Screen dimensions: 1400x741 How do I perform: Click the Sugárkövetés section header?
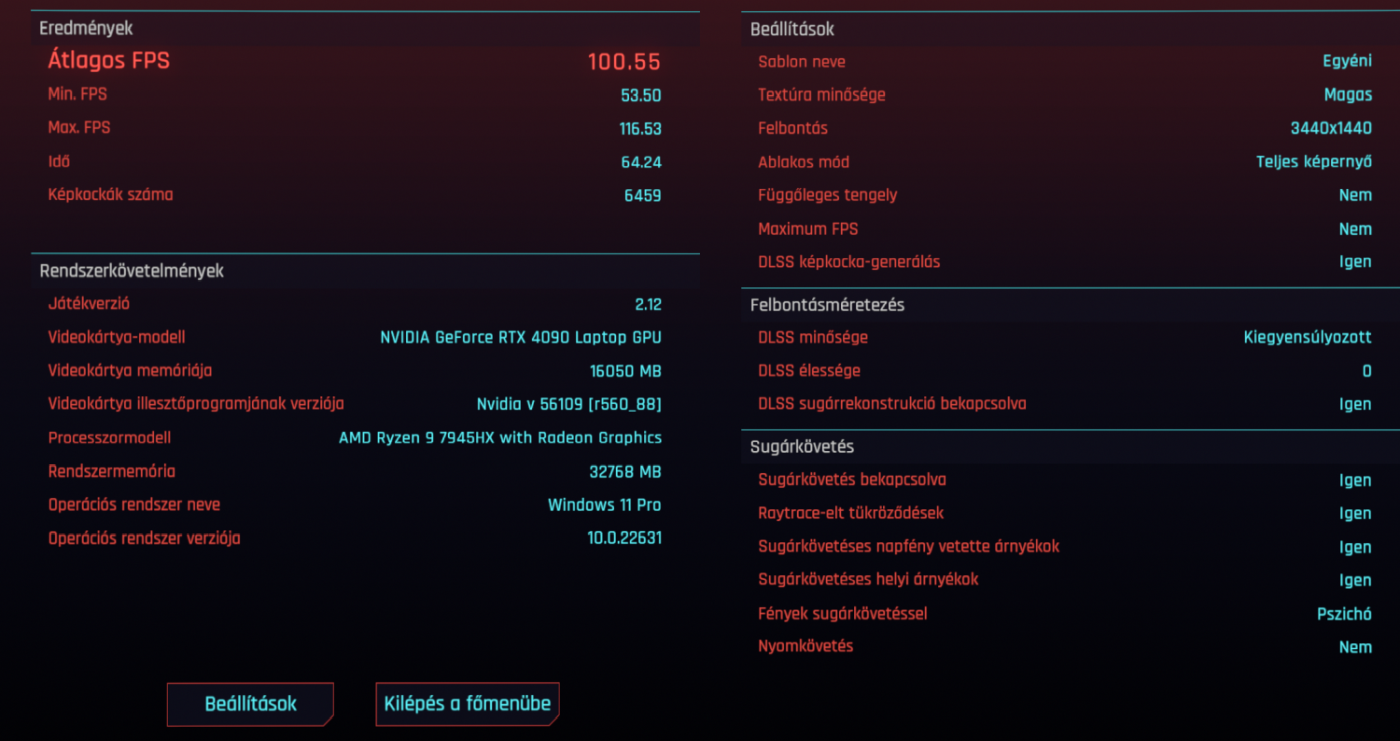click(802, 447)
